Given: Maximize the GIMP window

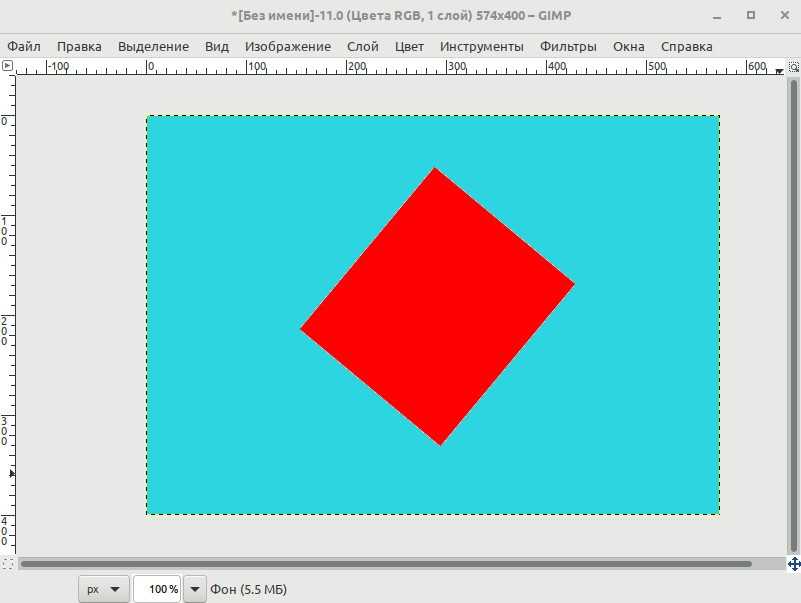Looking at the screenshot, I should click(x=751, y=17).
